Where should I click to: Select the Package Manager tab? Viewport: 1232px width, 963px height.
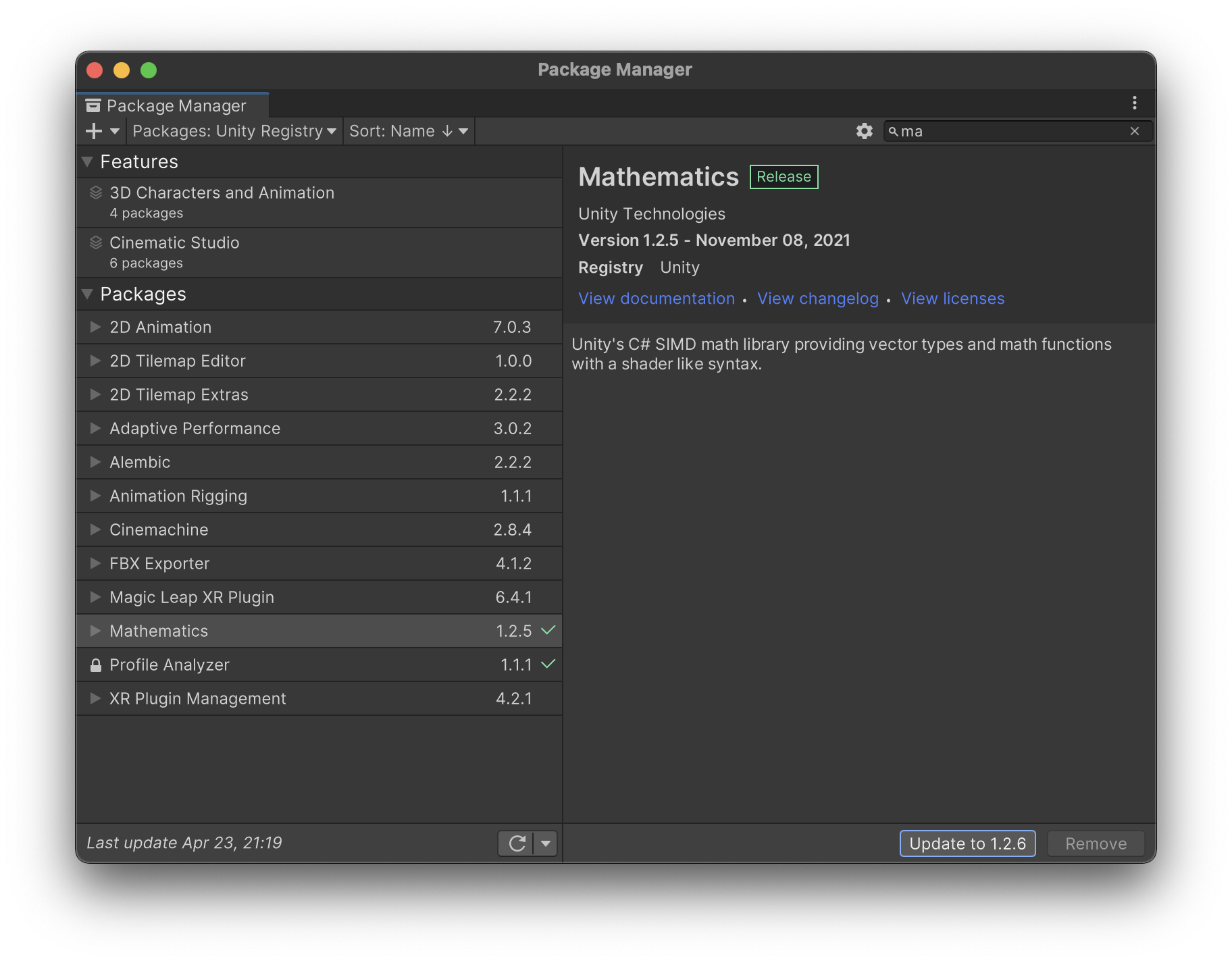[173, 105]
